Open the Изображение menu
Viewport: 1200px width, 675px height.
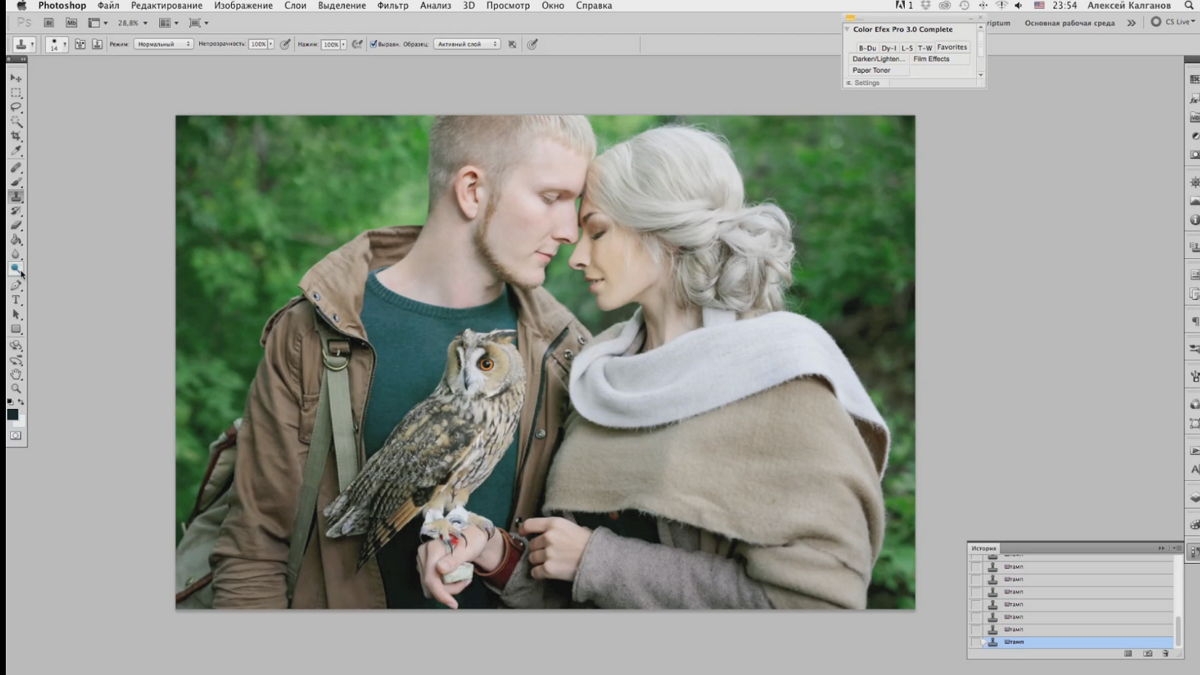pyautogui.click(x=243, y=6)
